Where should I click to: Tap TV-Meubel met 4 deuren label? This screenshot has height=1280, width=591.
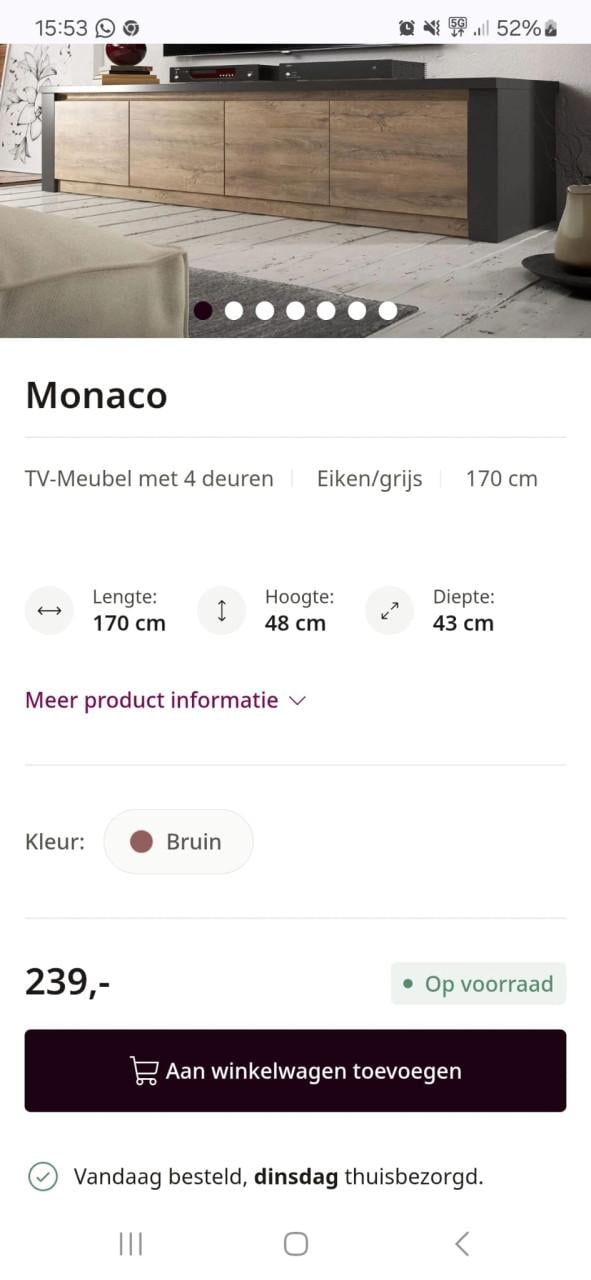click(x=148, y=478)
